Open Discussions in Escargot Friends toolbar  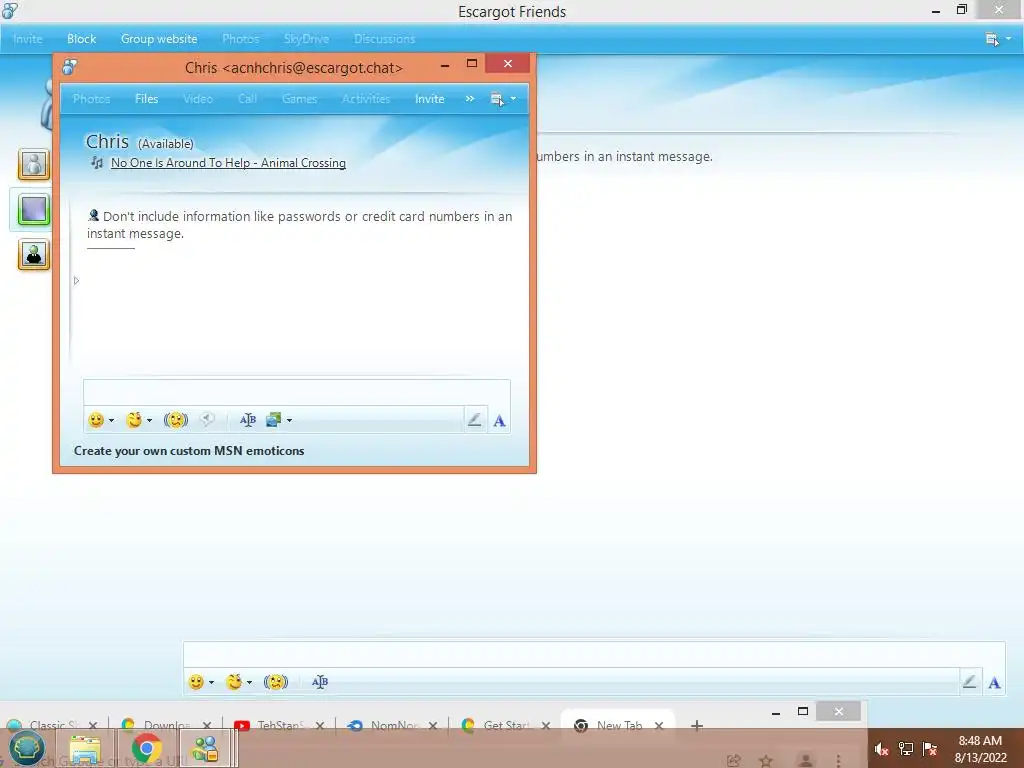384,39
